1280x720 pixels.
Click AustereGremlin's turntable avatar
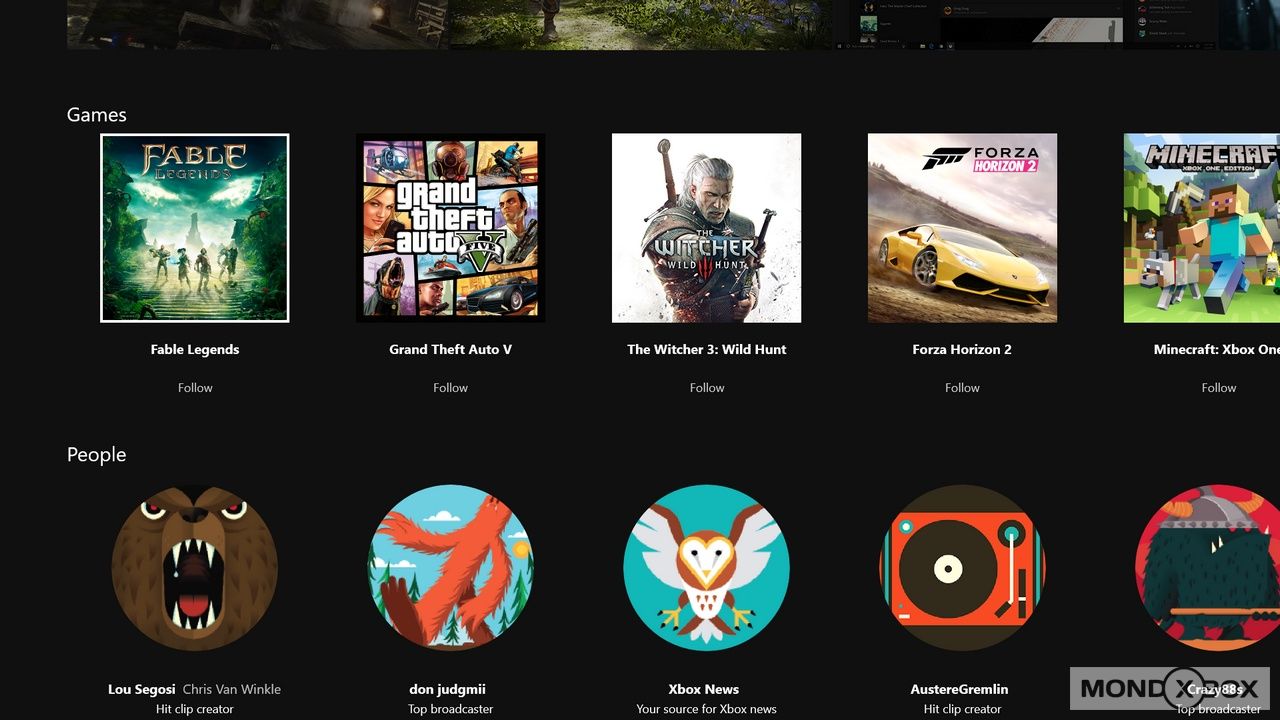962,568
